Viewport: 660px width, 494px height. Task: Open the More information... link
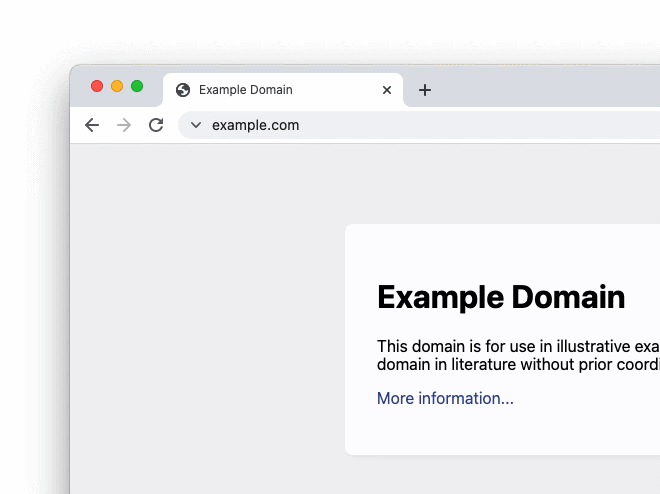tap(445, 398)
